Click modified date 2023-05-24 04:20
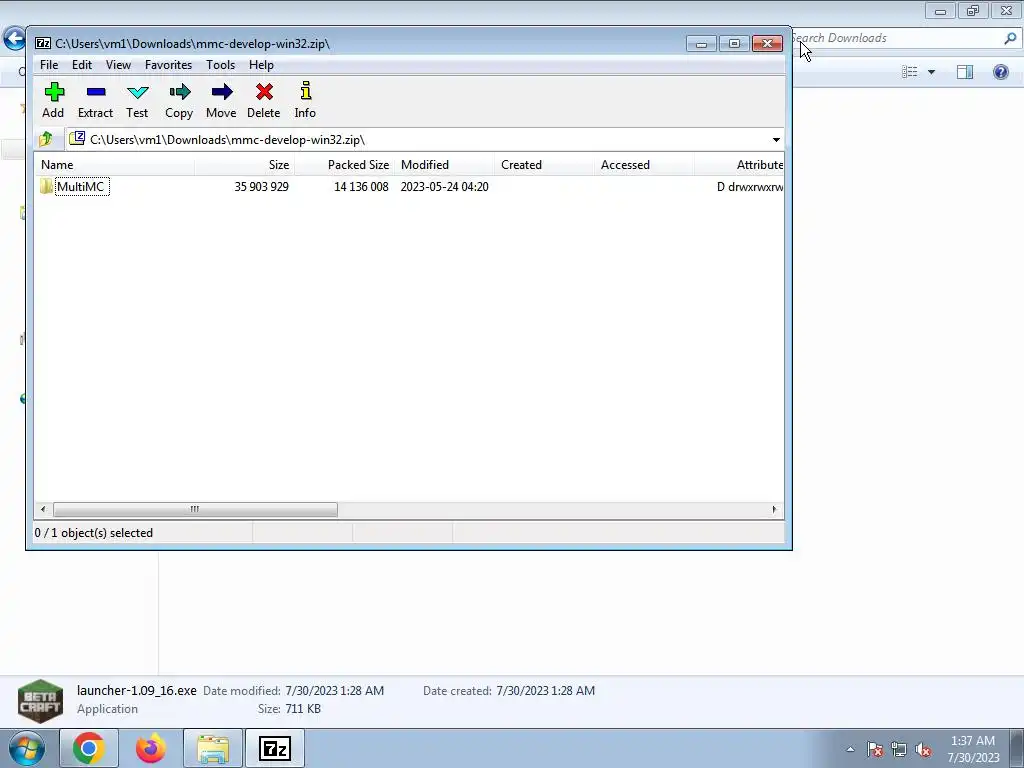The height and width of the screenshot is (768, 1024). pos(444,187)
